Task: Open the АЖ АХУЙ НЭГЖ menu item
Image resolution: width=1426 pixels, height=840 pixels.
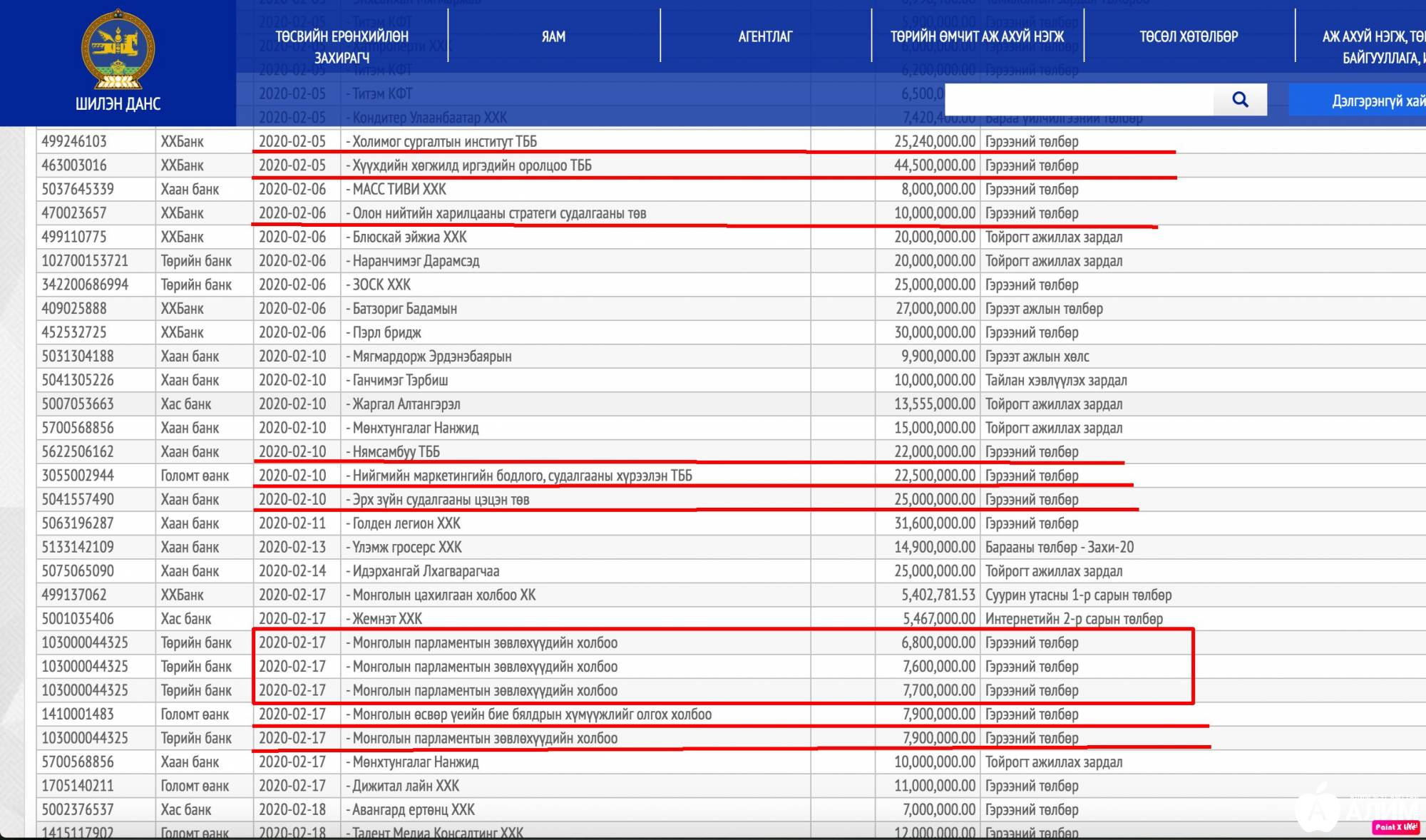Action: click(x=1373, y=46)
